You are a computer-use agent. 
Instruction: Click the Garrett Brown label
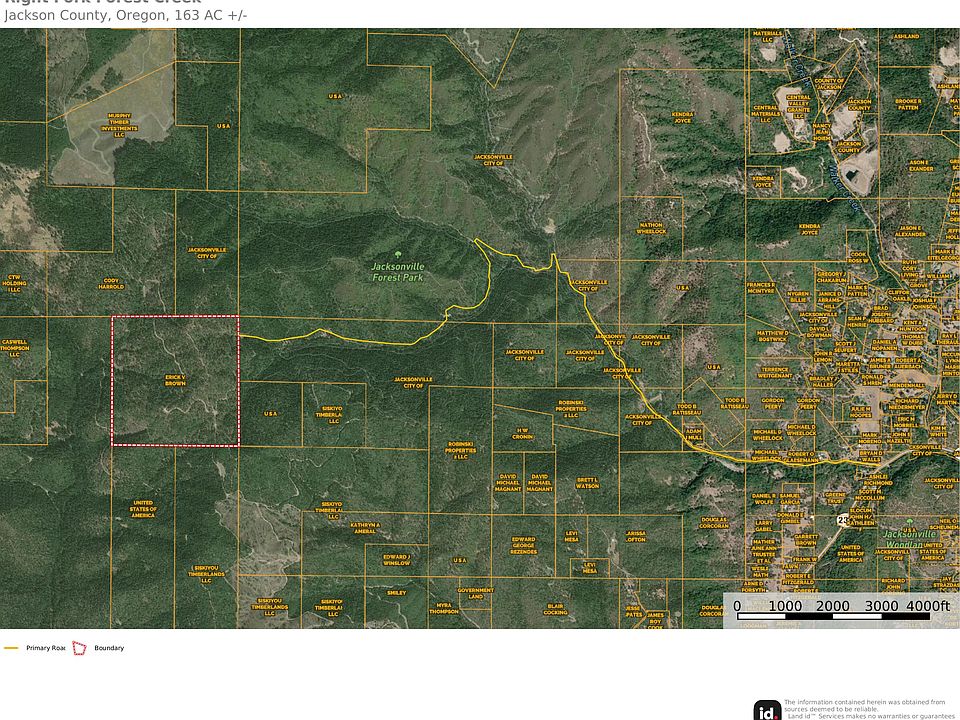(x=806, y=539)
